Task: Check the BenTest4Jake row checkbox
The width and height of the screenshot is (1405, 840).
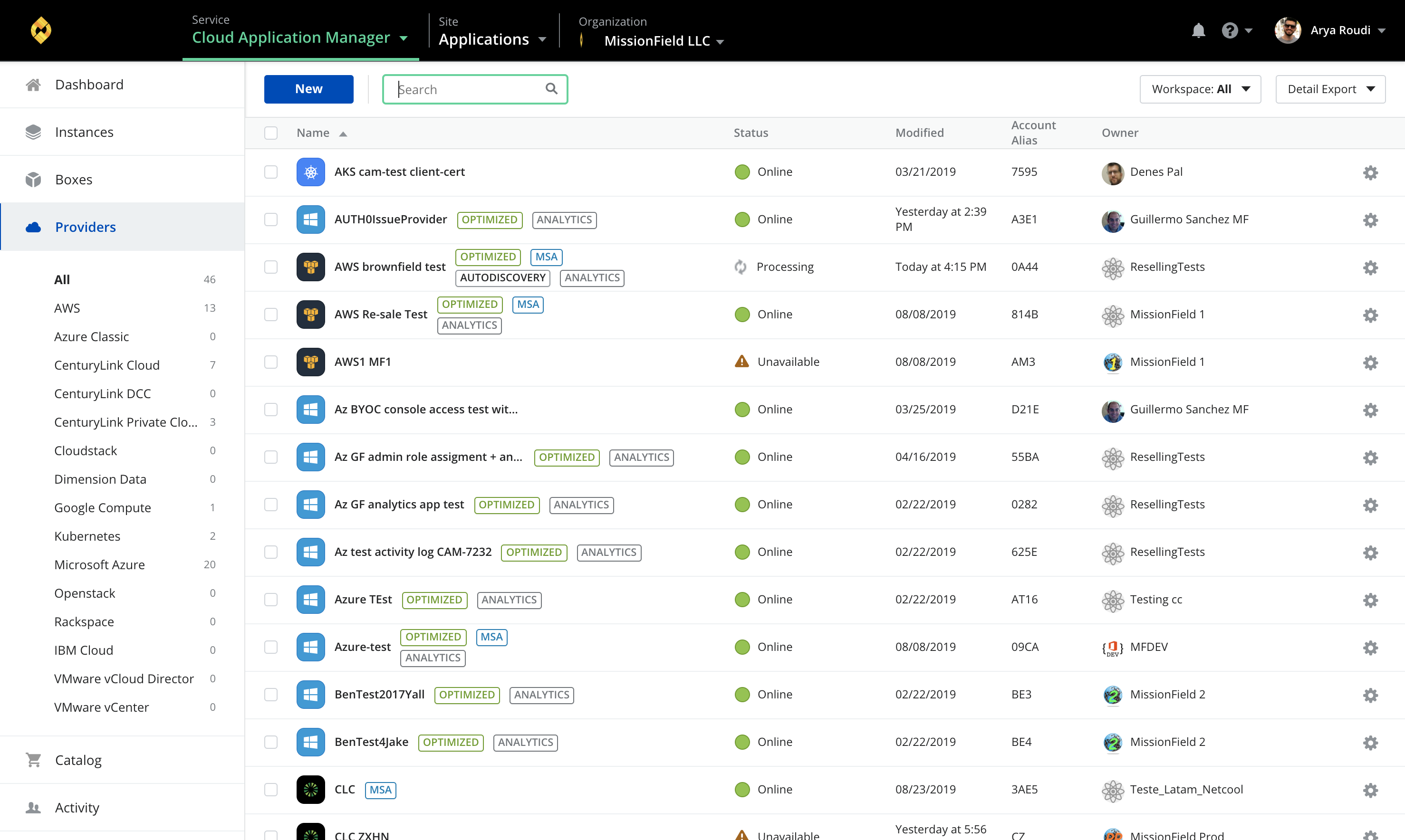Action: pyautogui.click(x=271, y=743)
